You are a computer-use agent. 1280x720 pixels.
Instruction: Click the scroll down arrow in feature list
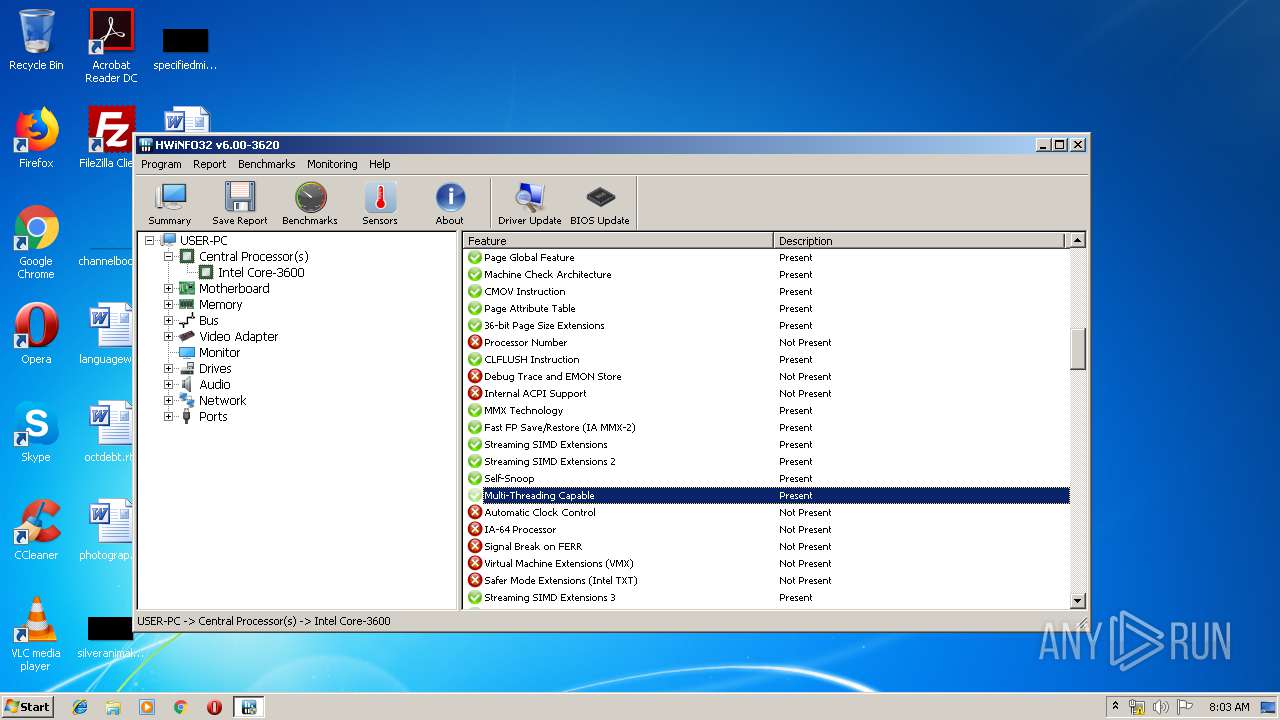[x=1077, y=600]
